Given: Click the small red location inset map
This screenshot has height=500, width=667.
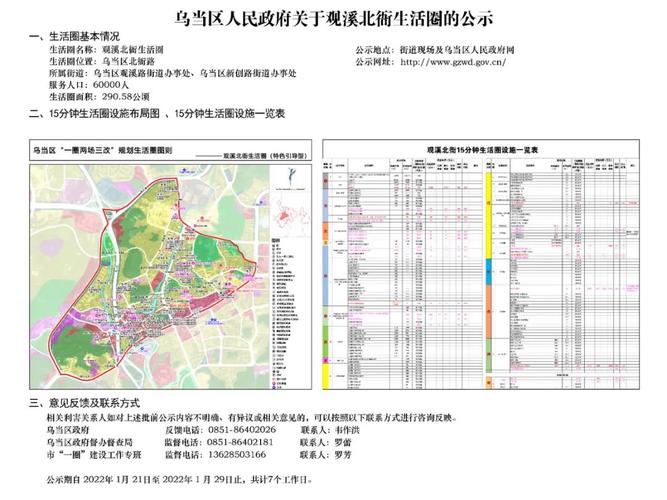Looking at the screenshot, I should coord(291,215).
